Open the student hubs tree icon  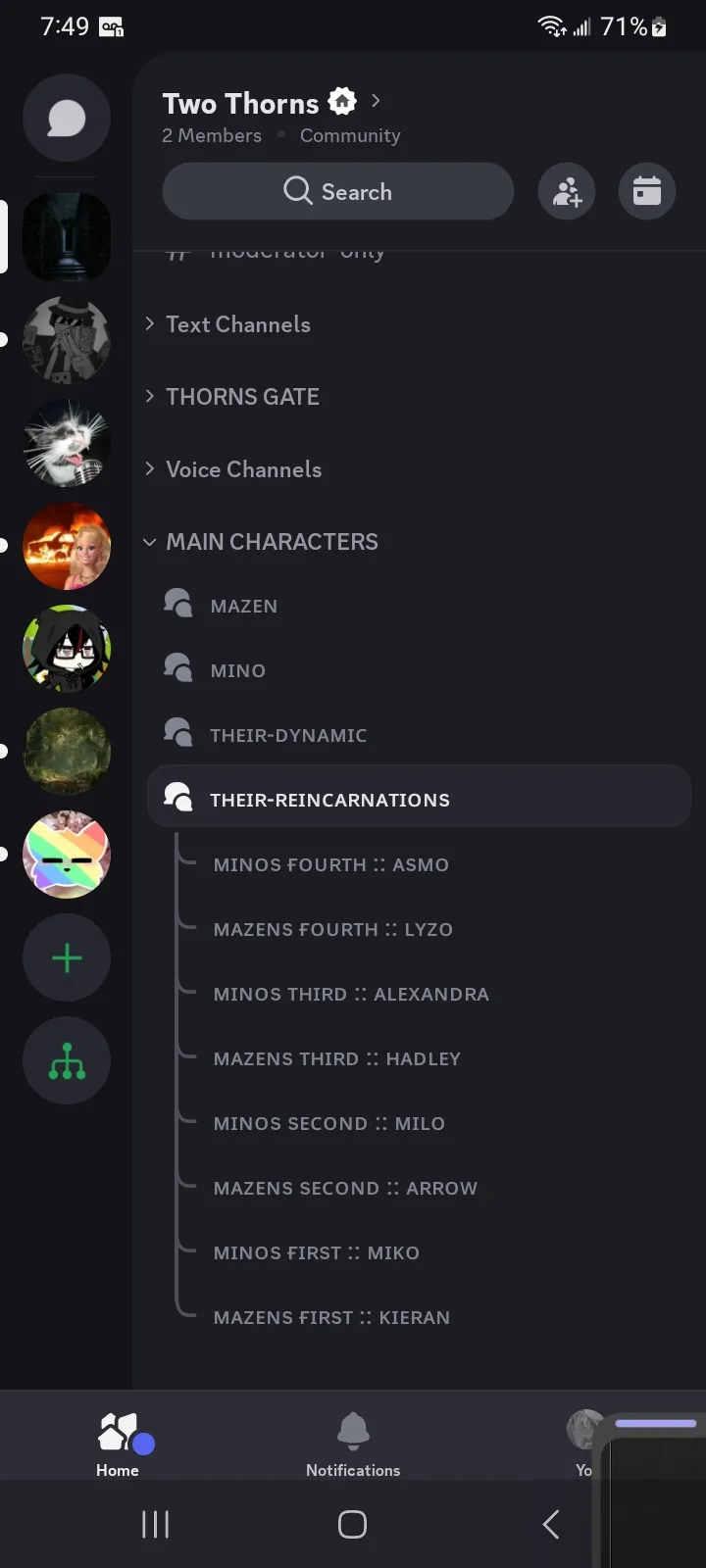[x=67, y=1060]
